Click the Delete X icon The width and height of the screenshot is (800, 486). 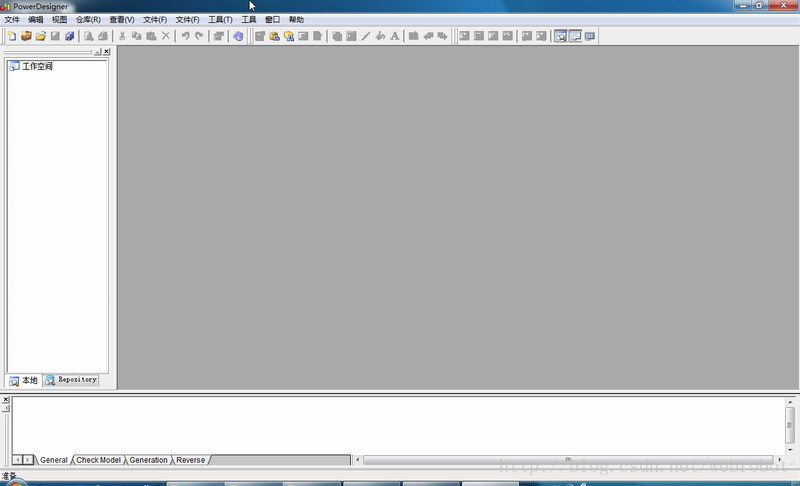coord(165,36)
